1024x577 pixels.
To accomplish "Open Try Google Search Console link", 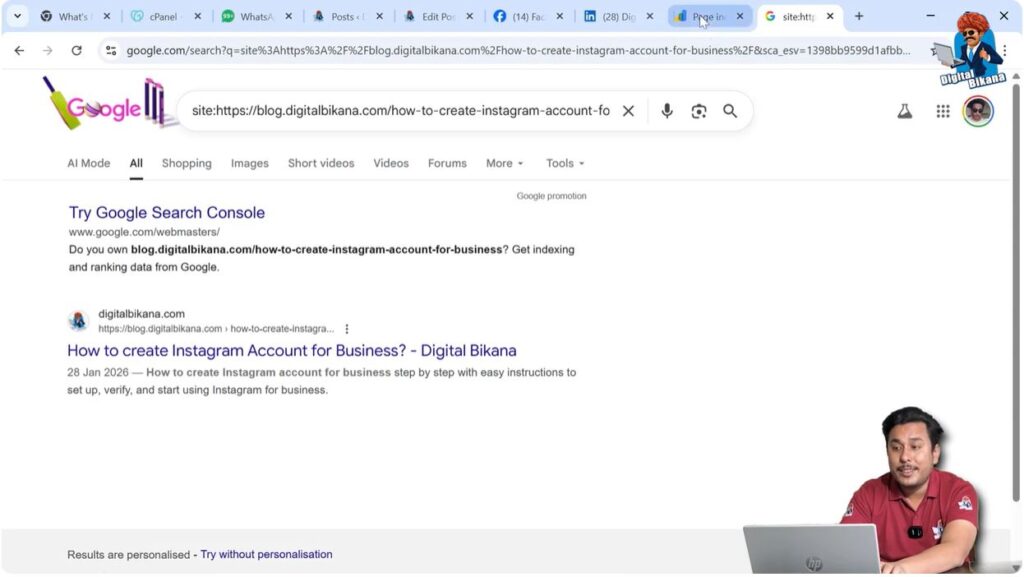I will coord(167,213).
